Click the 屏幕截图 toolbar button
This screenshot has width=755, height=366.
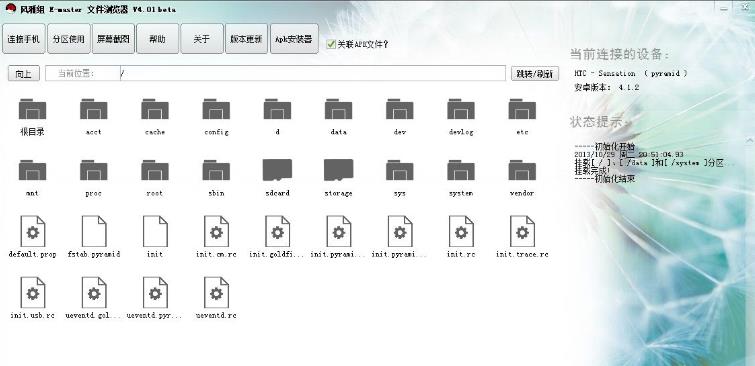click(x=113, y=39)
